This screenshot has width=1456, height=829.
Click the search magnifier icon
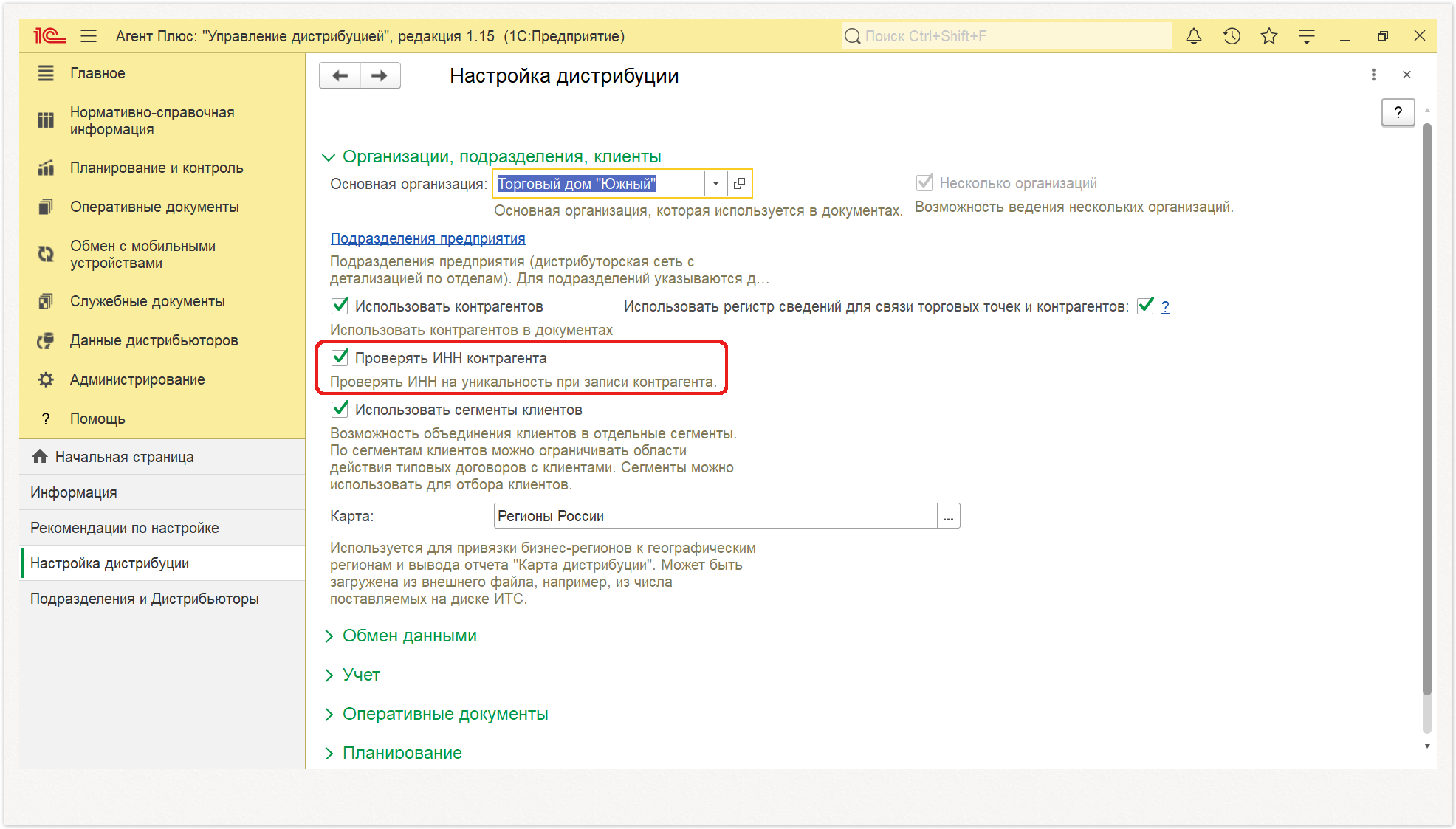(852, 36)
